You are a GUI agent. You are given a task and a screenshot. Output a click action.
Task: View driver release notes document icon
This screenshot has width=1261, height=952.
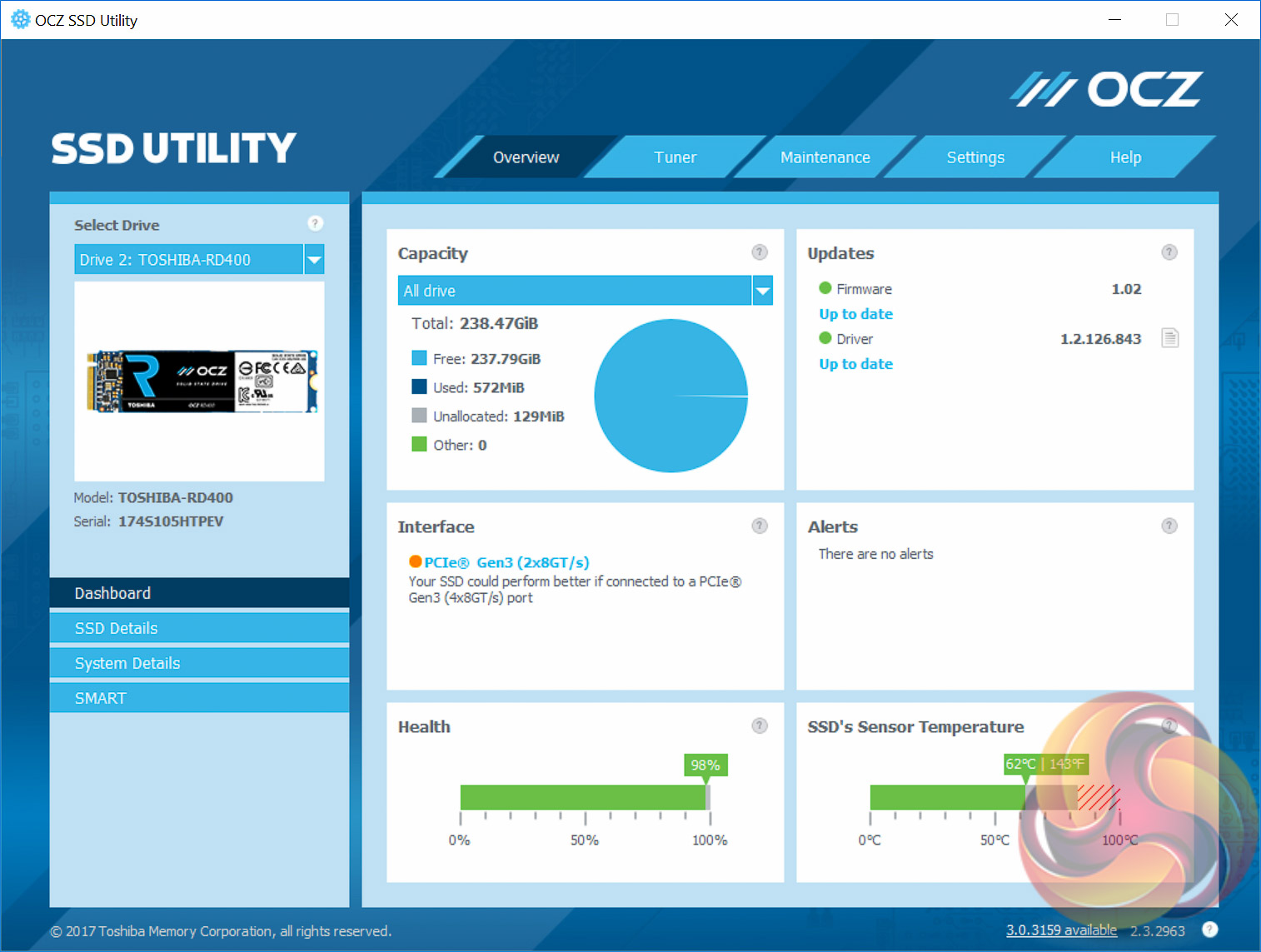(x=1170, y=338)
